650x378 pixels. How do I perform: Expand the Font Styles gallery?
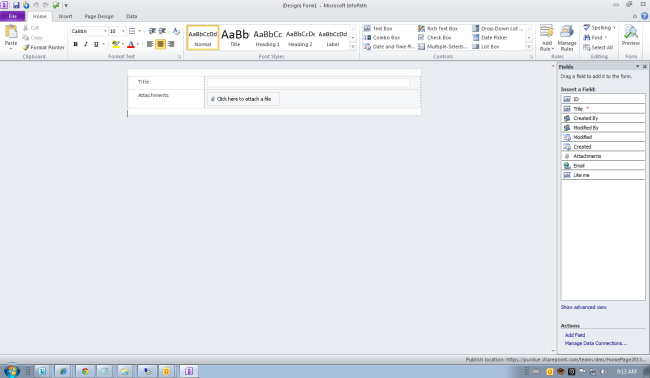coord(353,47)
